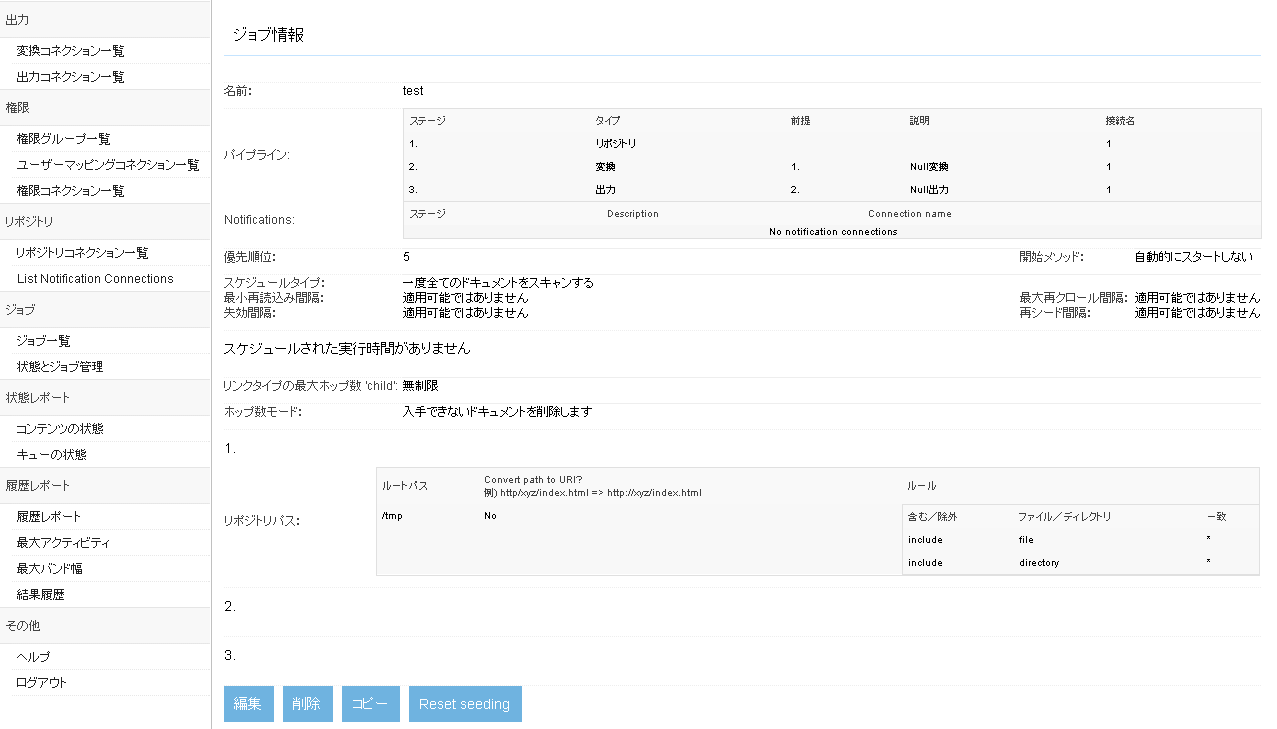Collapse the 状態レポート sidebar section
1277x729 pixels.
tap(38, 397)
